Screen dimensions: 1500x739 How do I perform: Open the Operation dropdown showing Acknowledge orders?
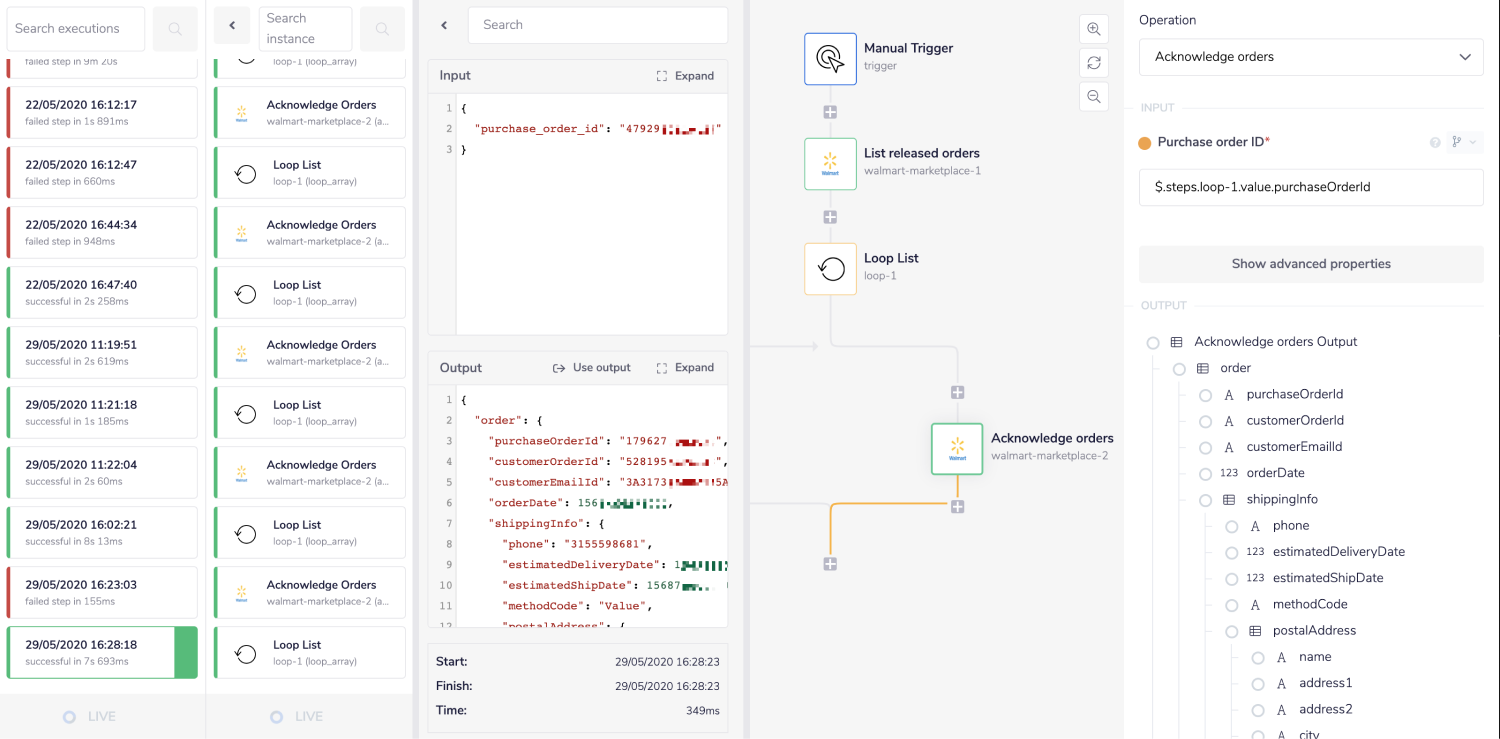(1310, 57)
